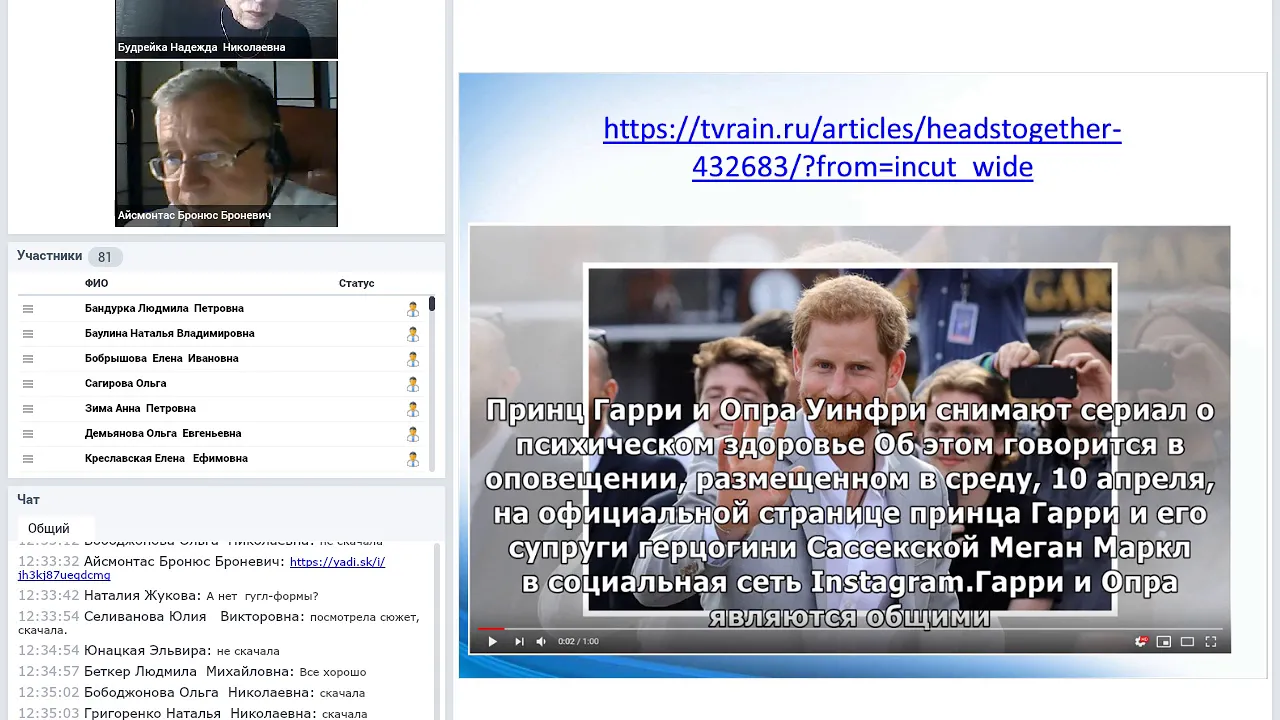Select webcam video of Айсмонтас Бронюс Броневич

point(226,144)
